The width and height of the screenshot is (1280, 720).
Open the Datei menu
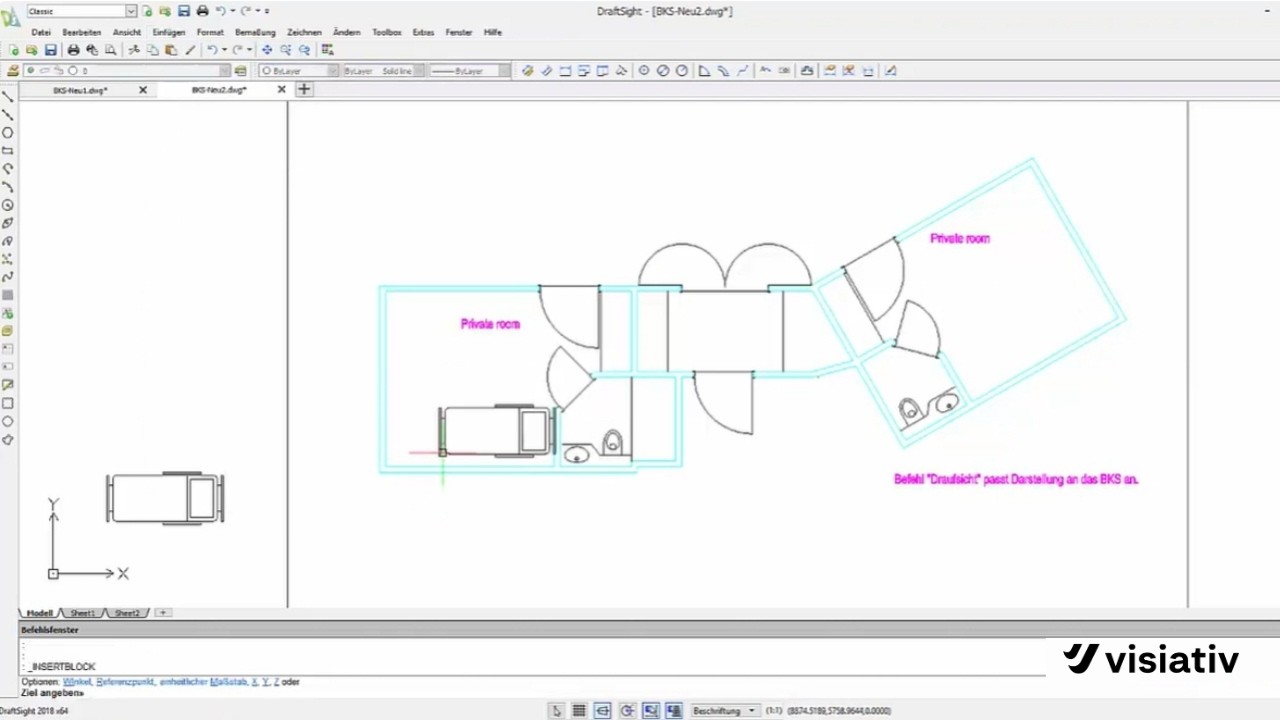[41, 32]
